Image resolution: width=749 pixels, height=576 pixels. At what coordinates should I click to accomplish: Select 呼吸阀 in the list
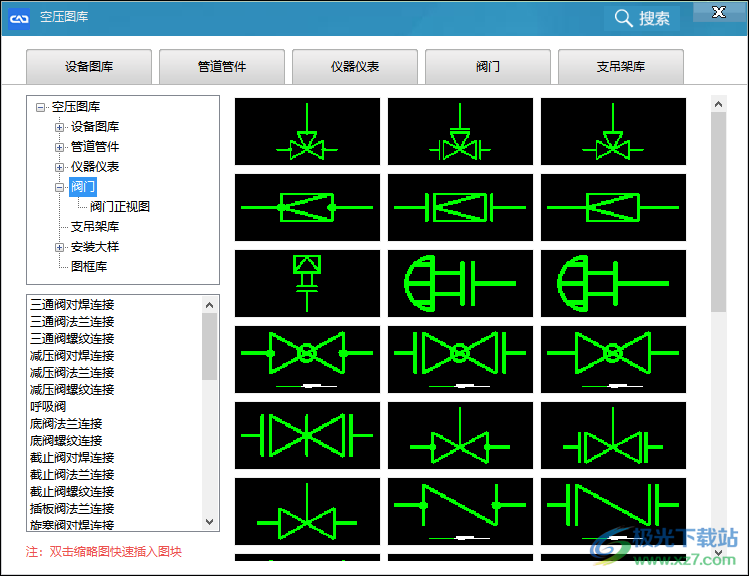point(48,407)
